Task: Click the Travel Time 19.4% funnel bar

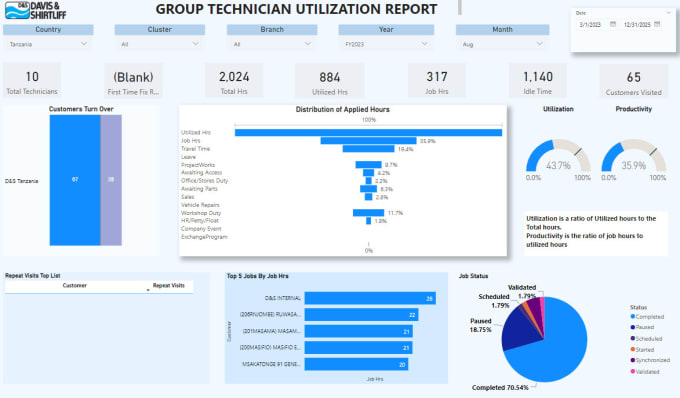Action: coord(369,149)
